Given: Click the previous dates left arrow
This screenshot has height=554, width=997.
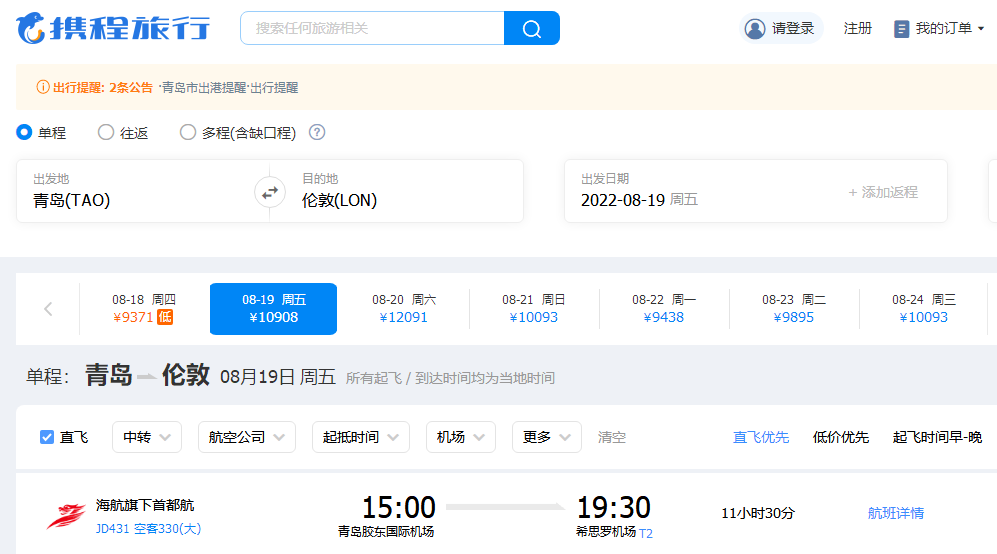Looking at the screenshot, I should click(x=48, y=309).
